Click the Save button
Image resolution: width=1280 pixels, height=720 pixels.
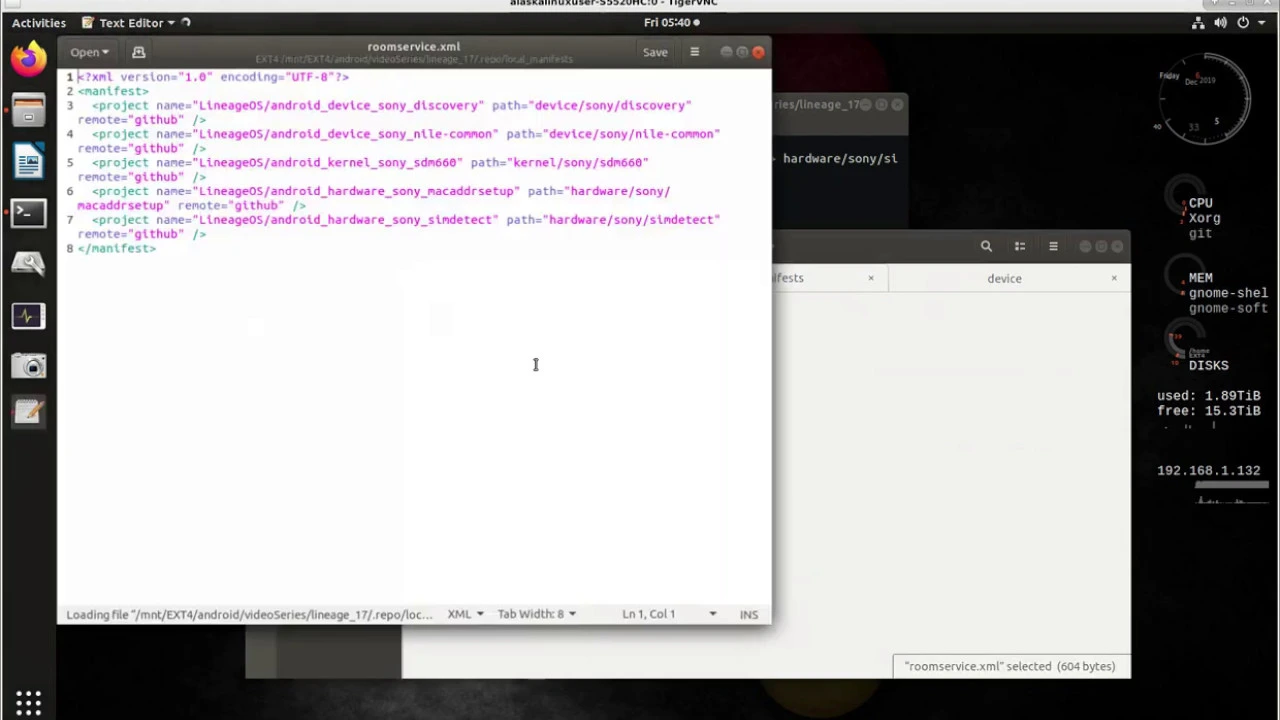point(655,52)
